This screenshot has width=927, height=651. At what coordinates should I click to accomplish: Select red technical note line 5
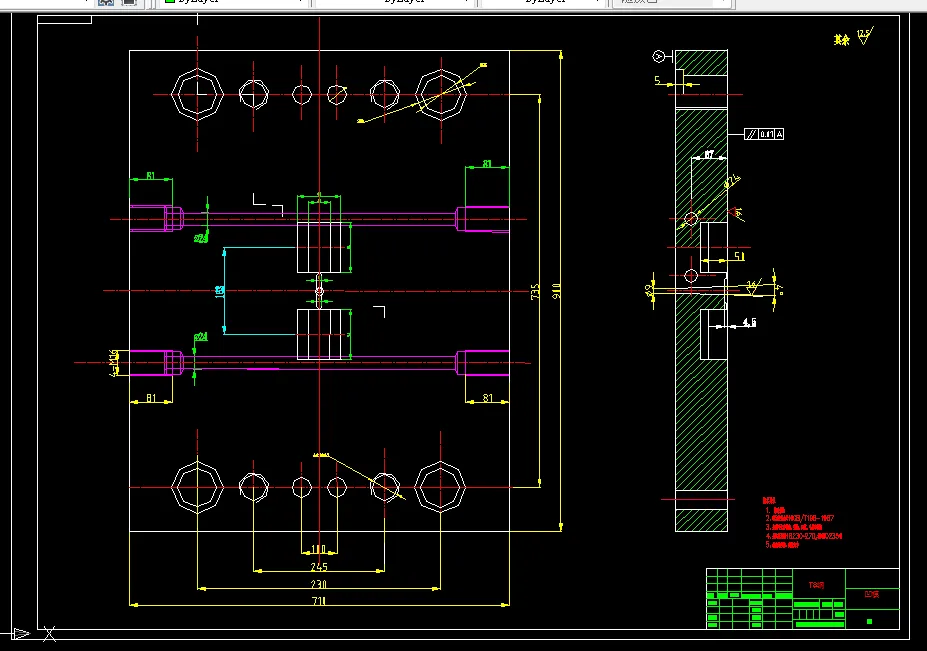(x=782, y=545)
